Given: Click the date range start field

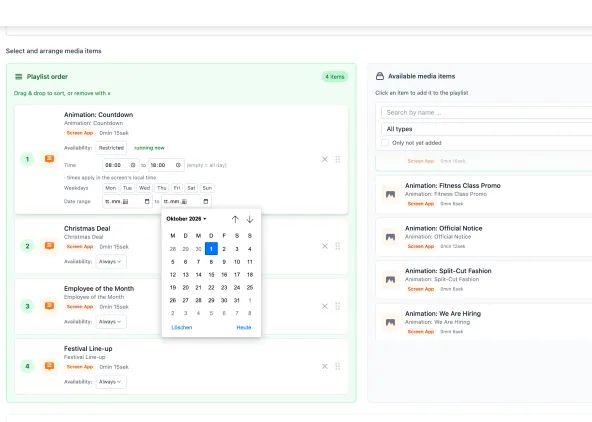Looking at the screenshot, I should coord(127,202).
